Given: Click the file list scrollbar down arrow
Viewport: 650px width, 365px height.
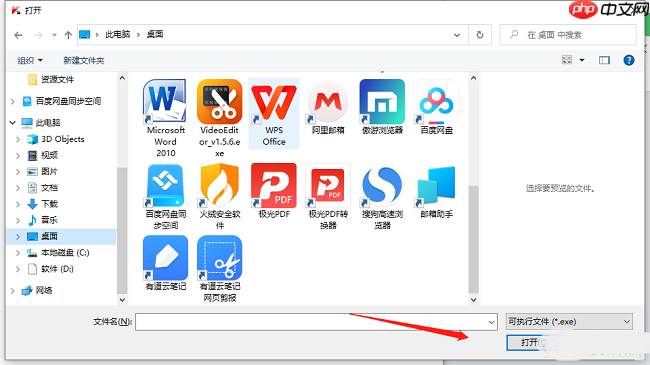Looking at the screenshot, I should pos(473,299).
